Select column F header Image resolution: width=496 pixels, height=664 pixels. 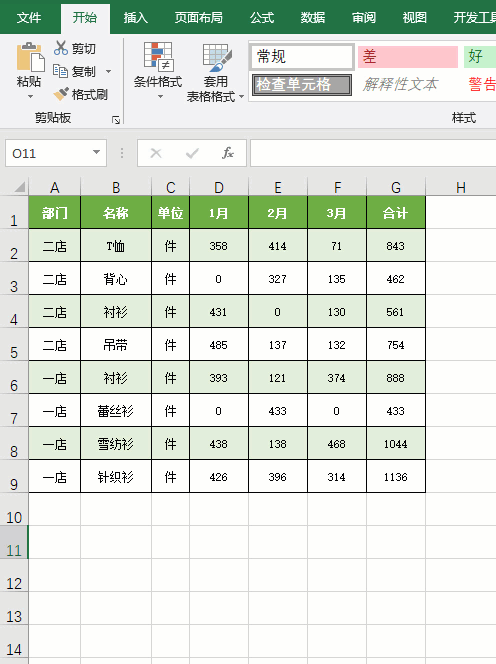[337, 187]
